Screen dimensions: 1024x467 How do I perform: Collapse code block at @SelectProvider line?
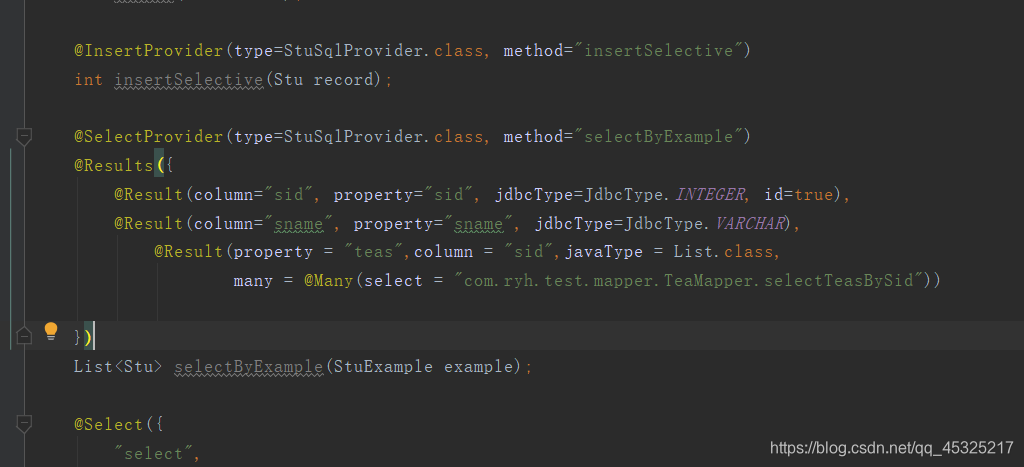coord(24,137)
